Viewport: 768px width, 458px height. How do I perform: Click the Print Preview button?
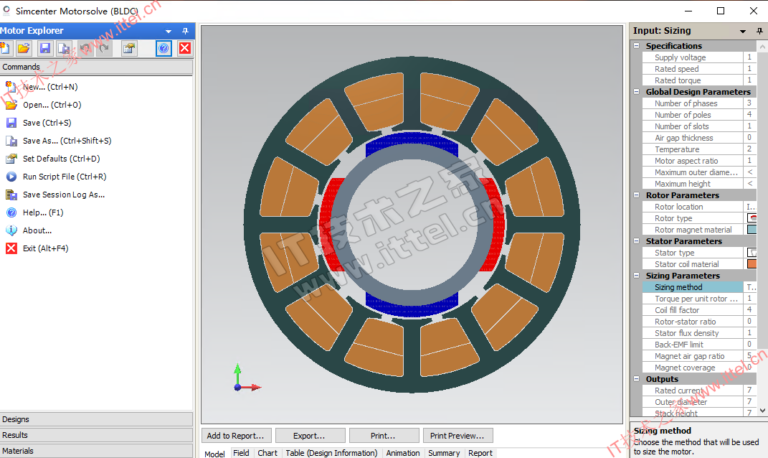click(459, 436)
